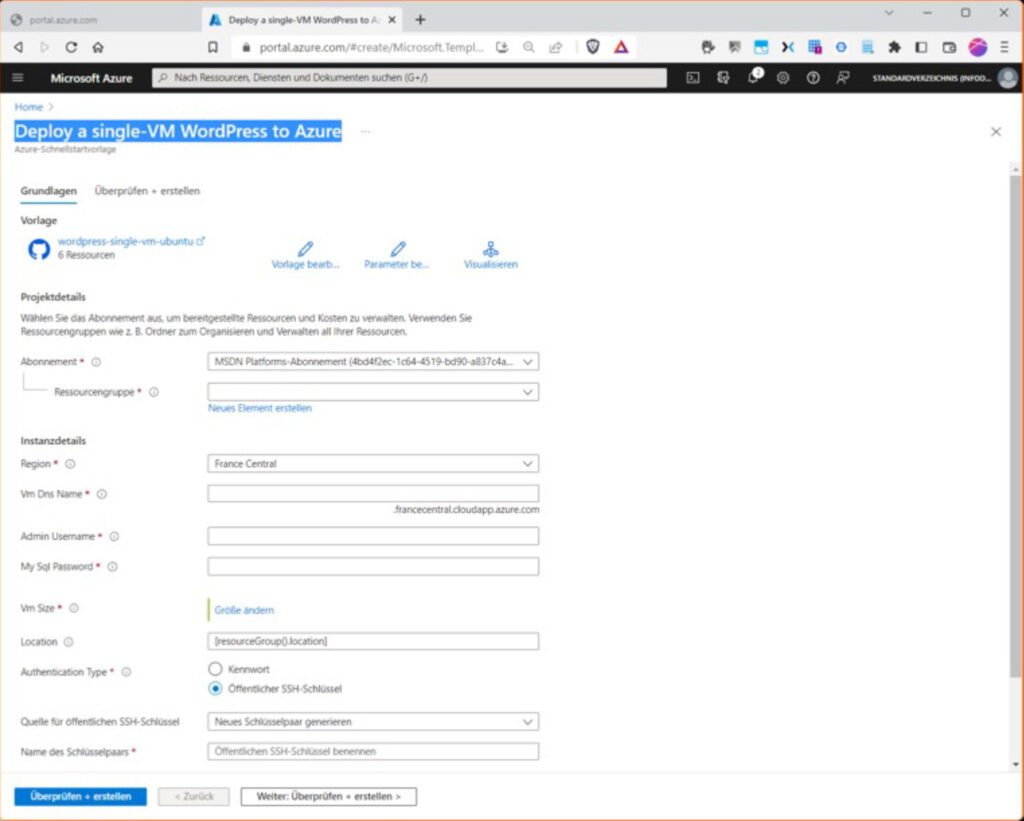Open a new browser tab

click(421, 20)
